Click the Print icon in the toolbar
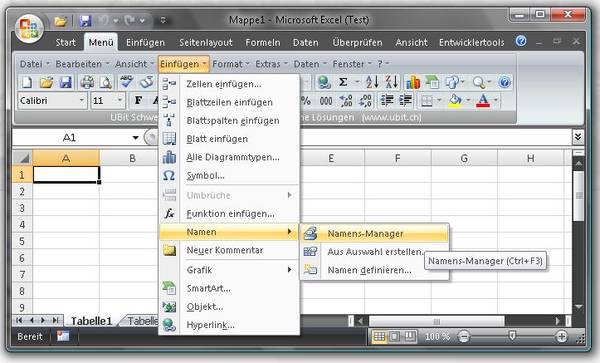This screenshot has height=363, width=600. 87,82
